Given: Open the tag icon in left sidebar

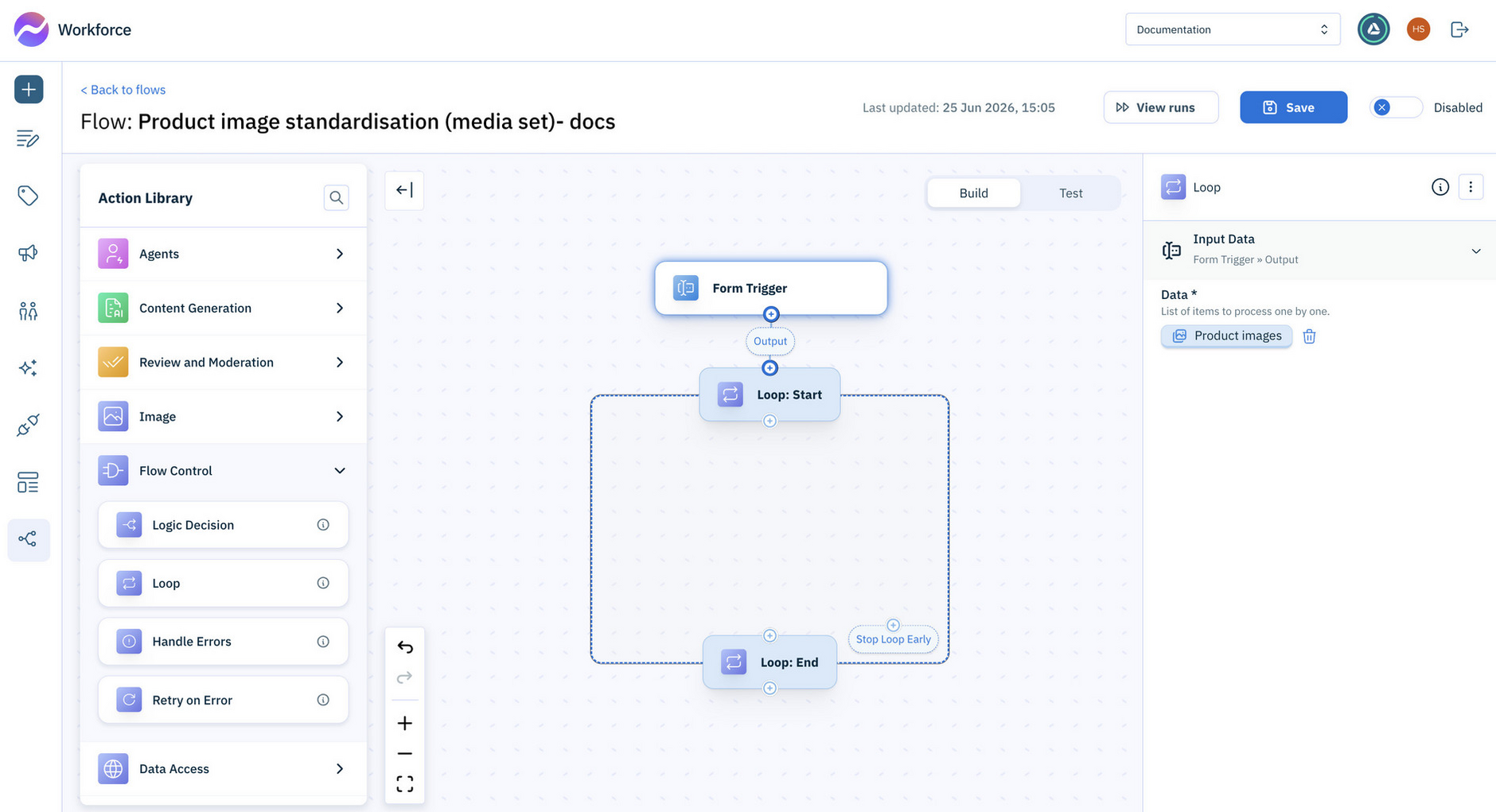Looking at the screenshot, I should click(x=28, y=196).
